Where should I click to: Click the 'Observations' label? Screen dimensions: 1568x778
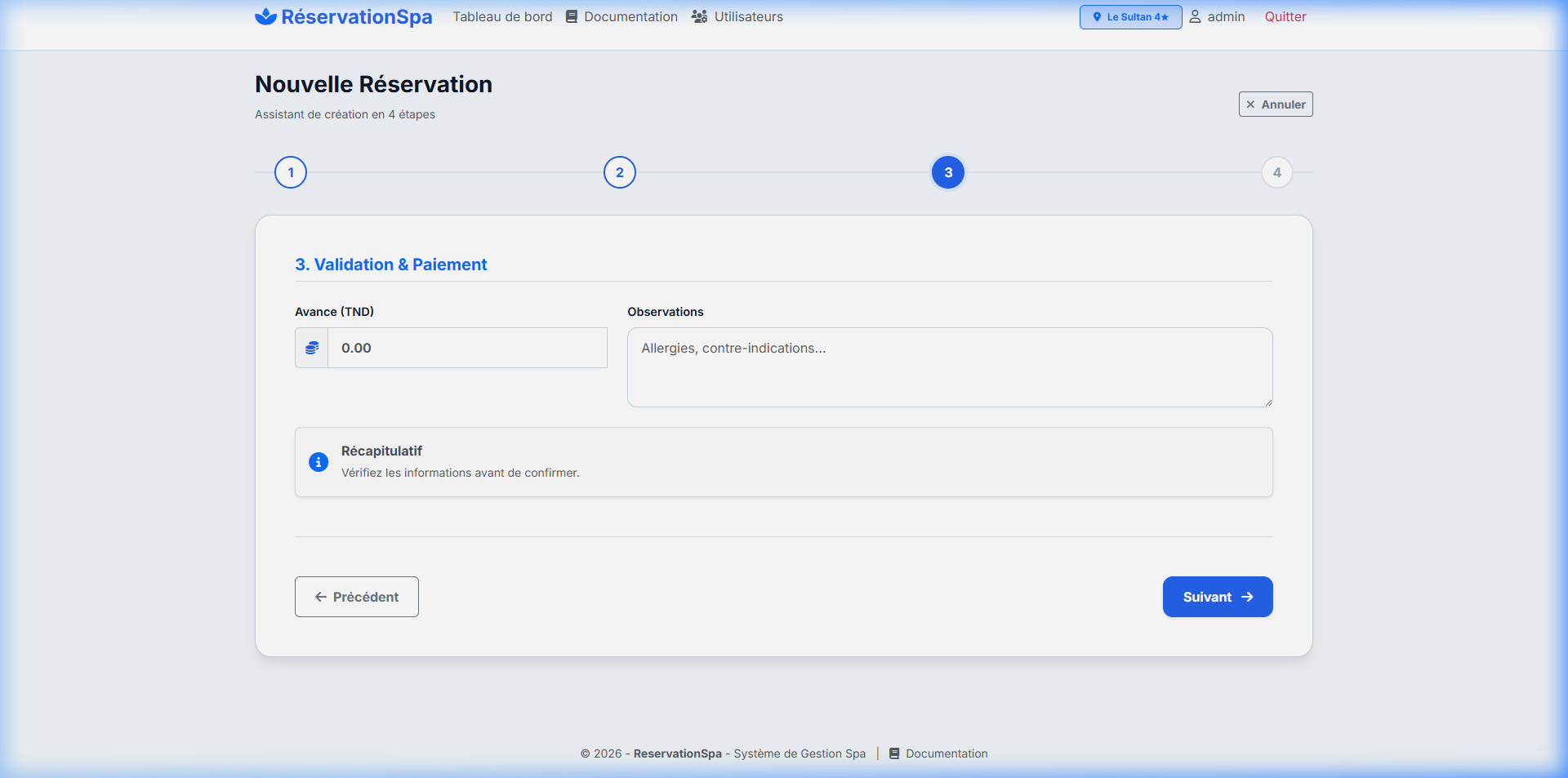pos(666,312)
